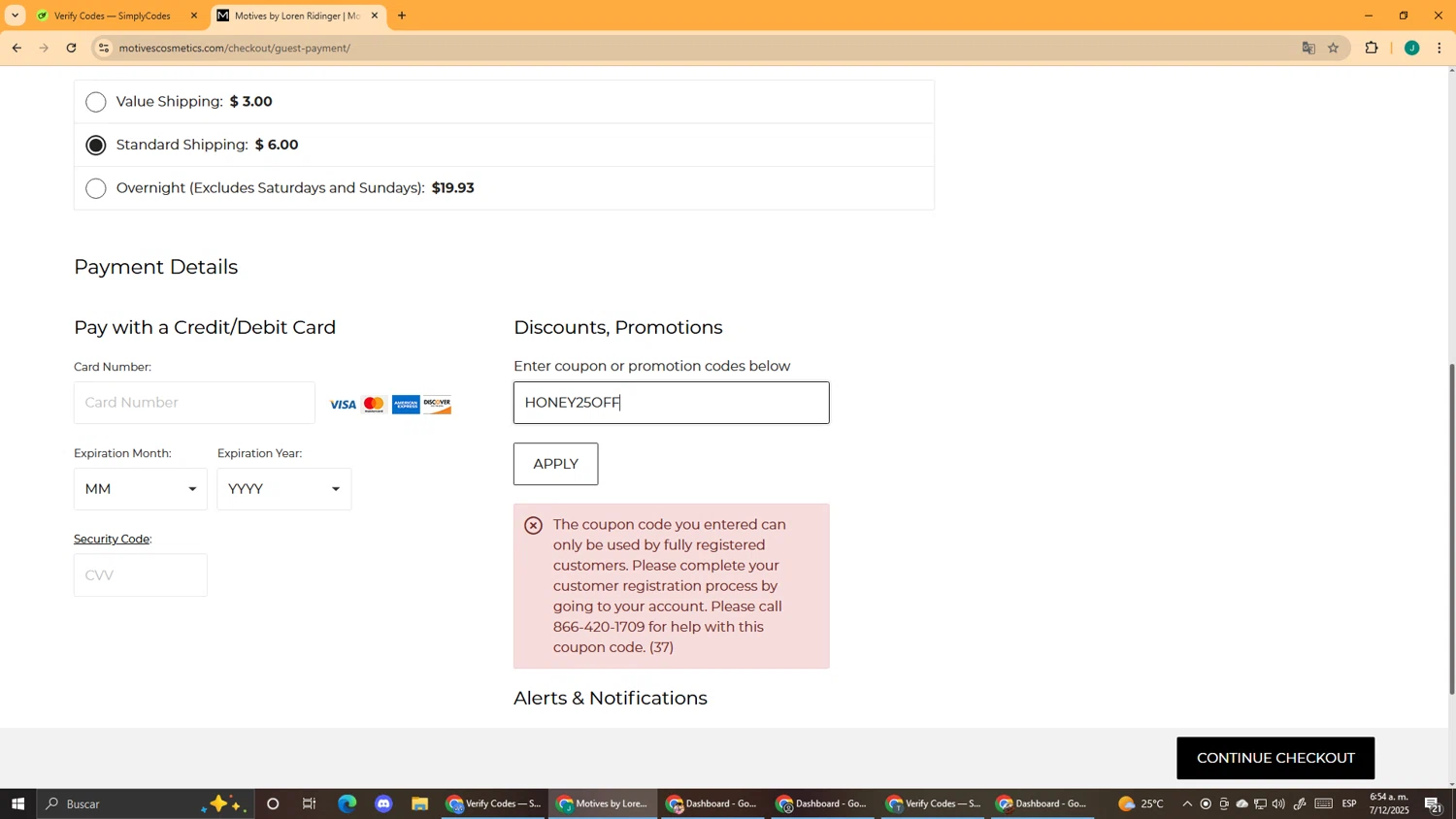This screenshot has height=819, width=1456.
Task: Click the Card Number input field
Action: (194, 403)
